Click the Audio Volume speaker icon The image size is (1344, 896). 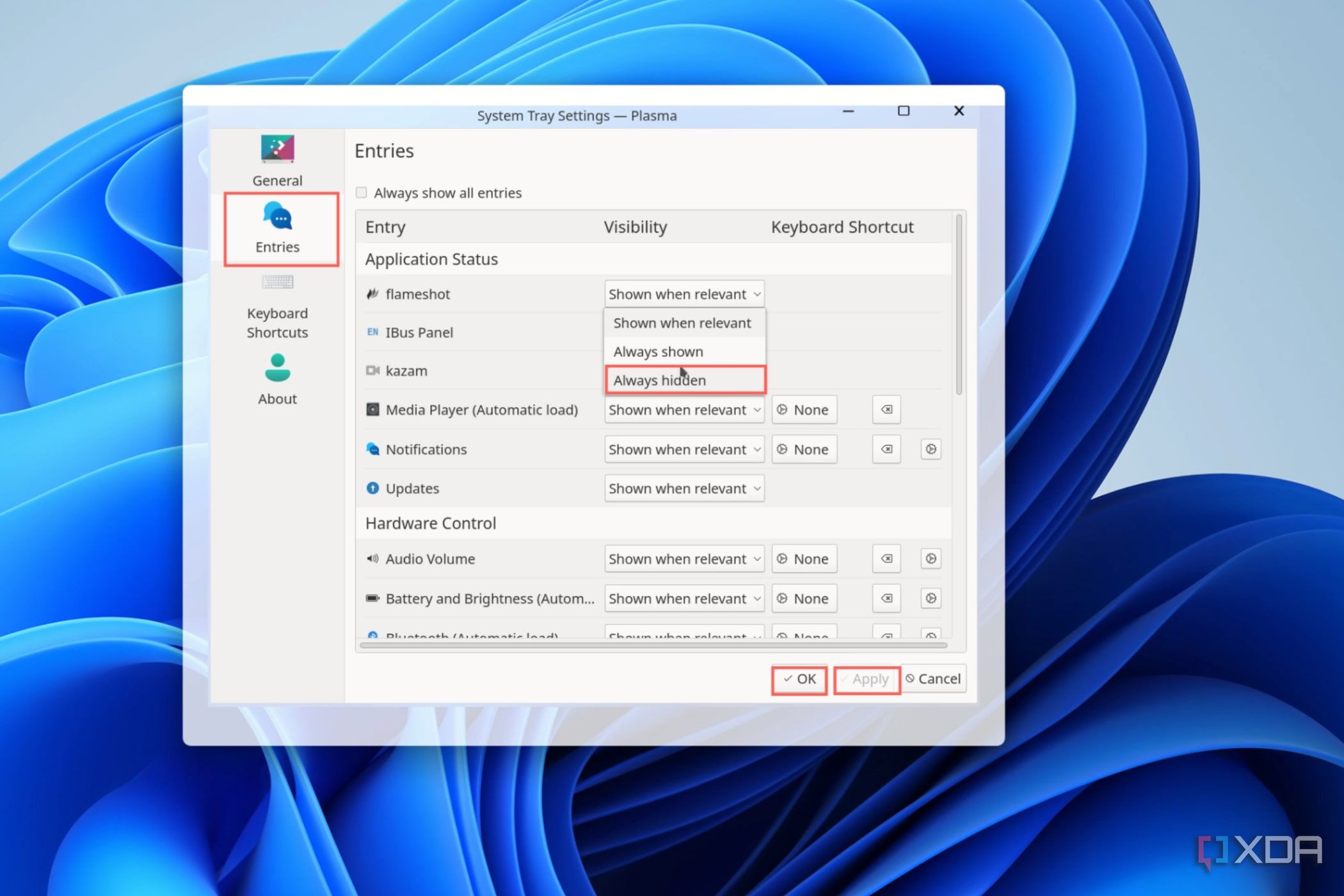(373, 559)
